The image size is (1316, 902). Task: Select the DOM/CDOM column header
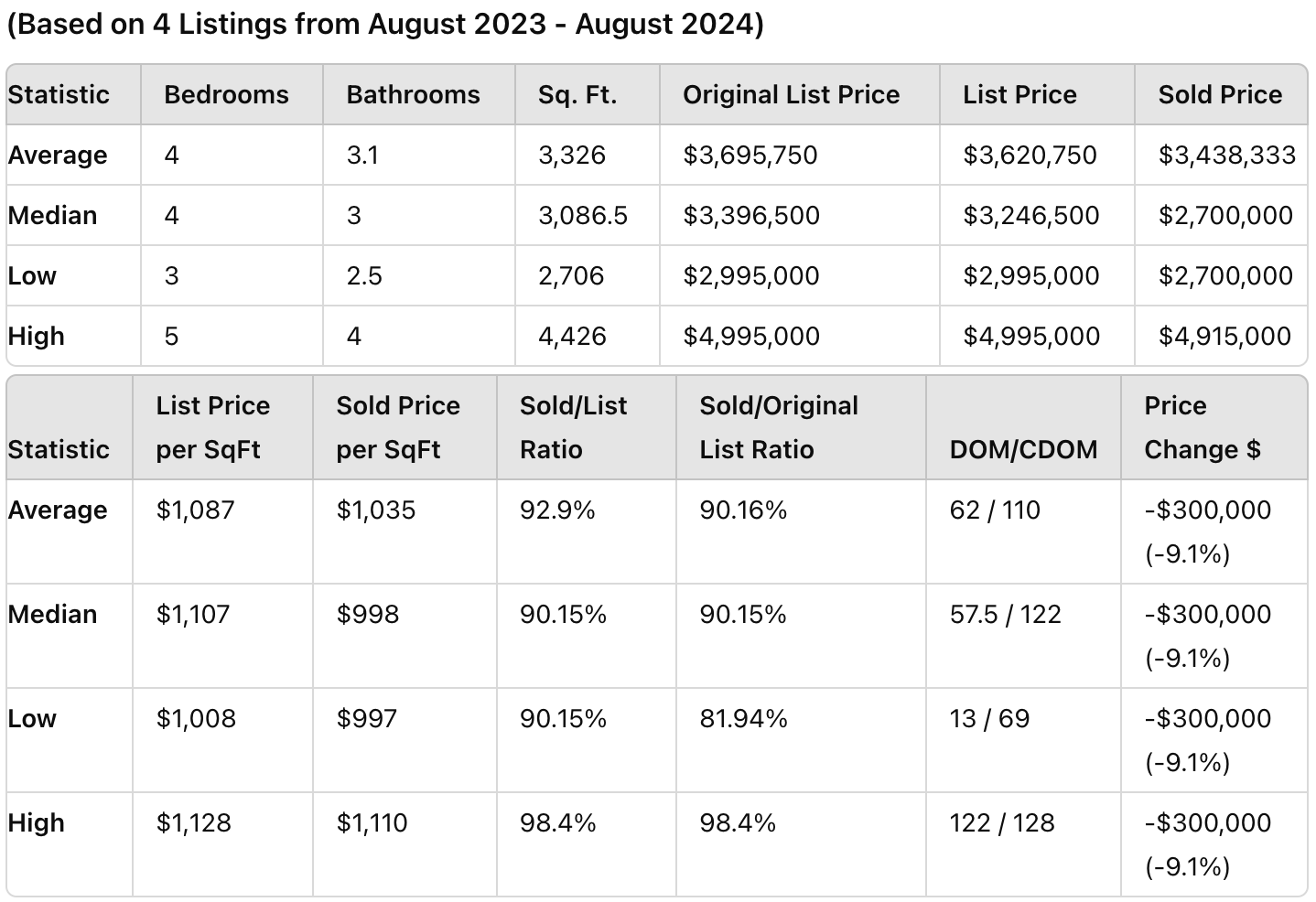click(1023, 449)
